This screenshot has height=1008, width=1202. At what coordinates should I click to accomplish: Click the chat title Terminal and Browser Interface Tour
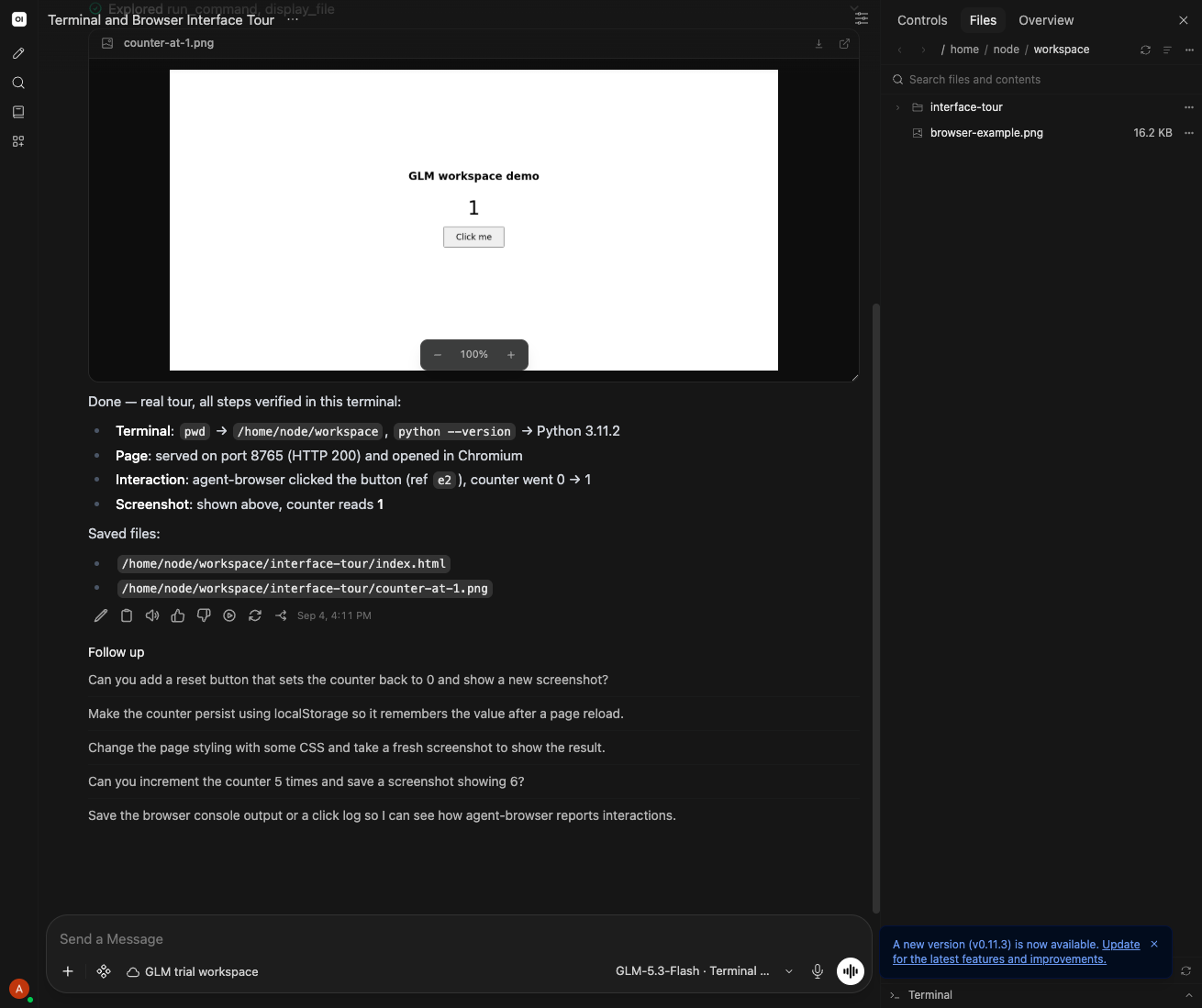pyautogui.click(x=161, y=19)
